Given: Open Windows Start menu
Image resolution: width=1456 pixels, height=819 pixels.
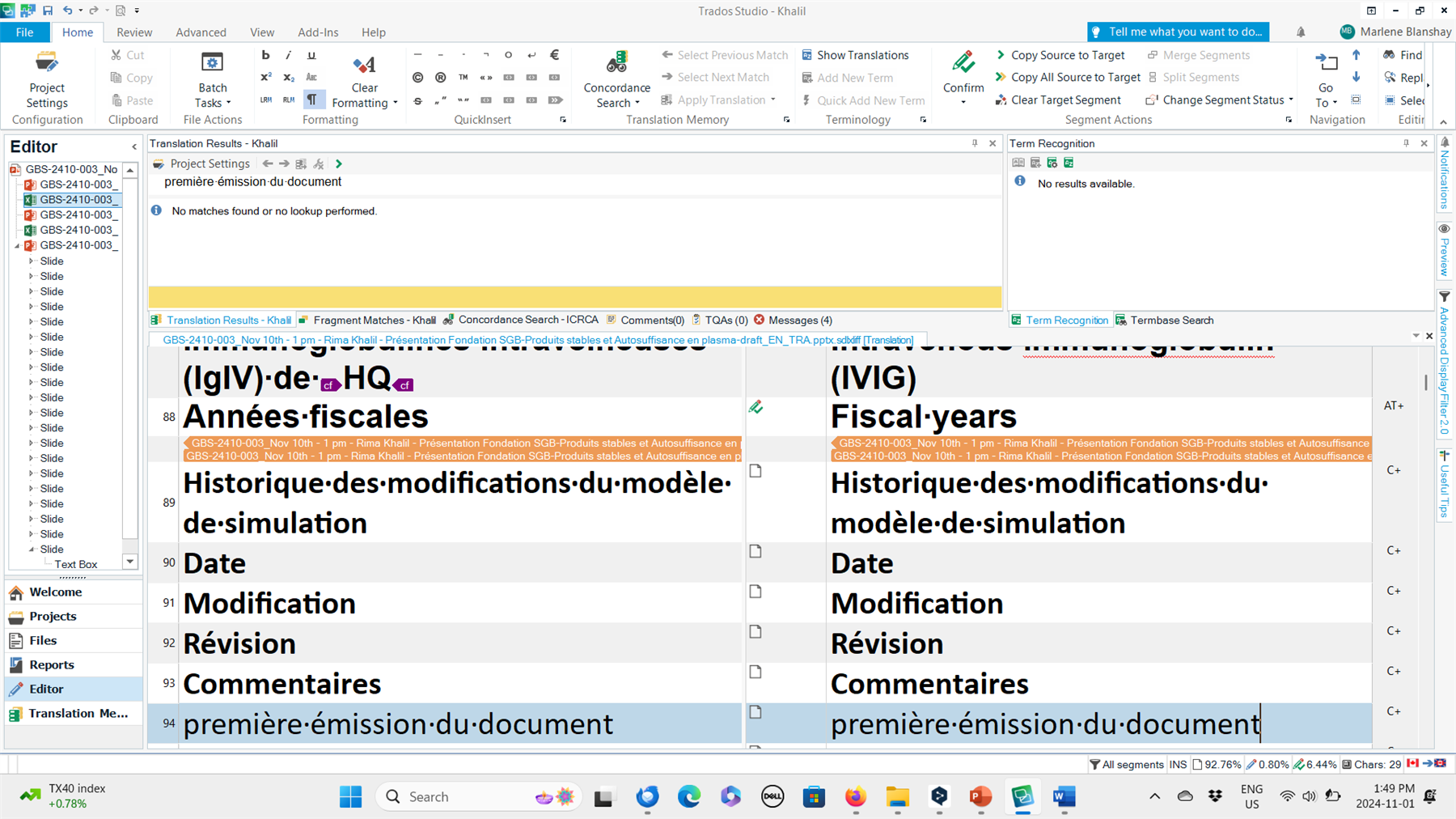Looking at the screenshot, I should pos(350,796).
